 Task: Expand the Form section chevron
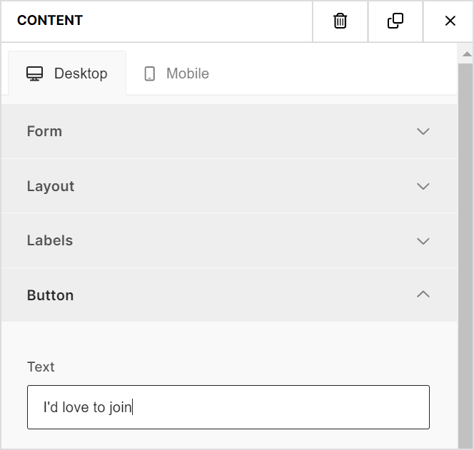423,131
